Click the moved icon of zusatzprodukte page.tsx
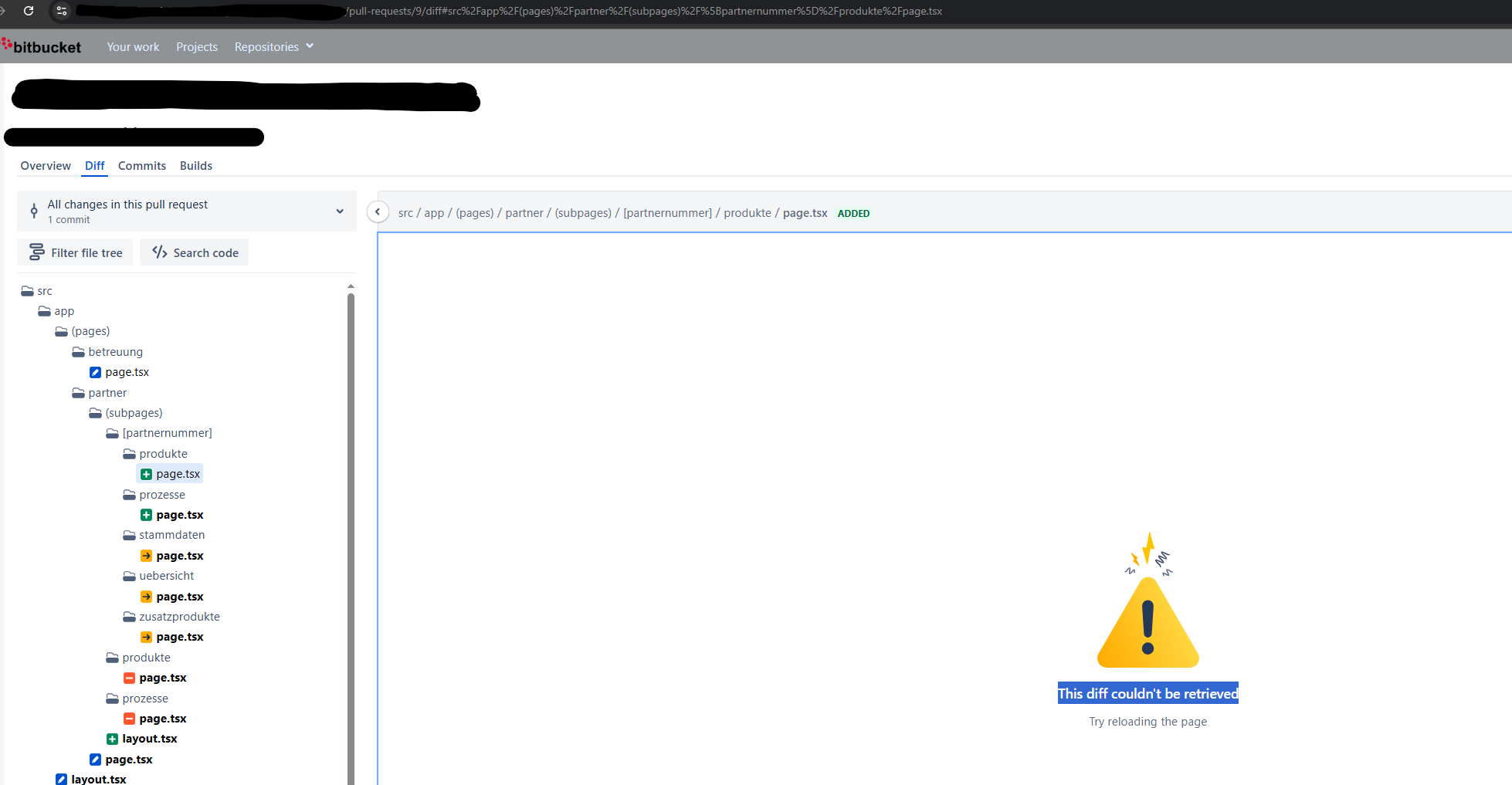The height and width of the screenshot is (785, 1512). [146, 637]
